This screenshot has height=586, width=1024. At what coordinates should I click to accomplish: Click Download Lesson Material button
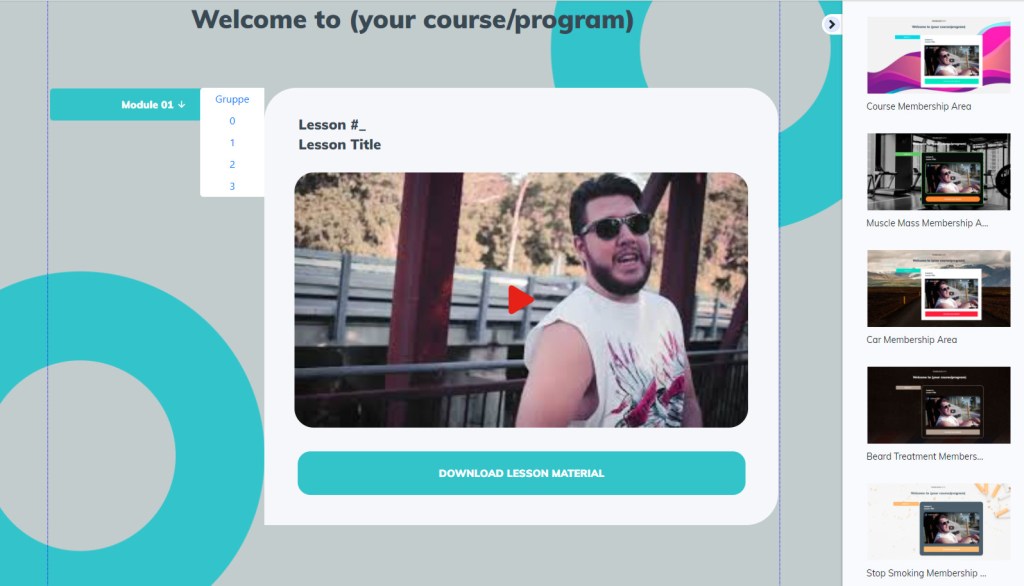(x=521, y=473)
